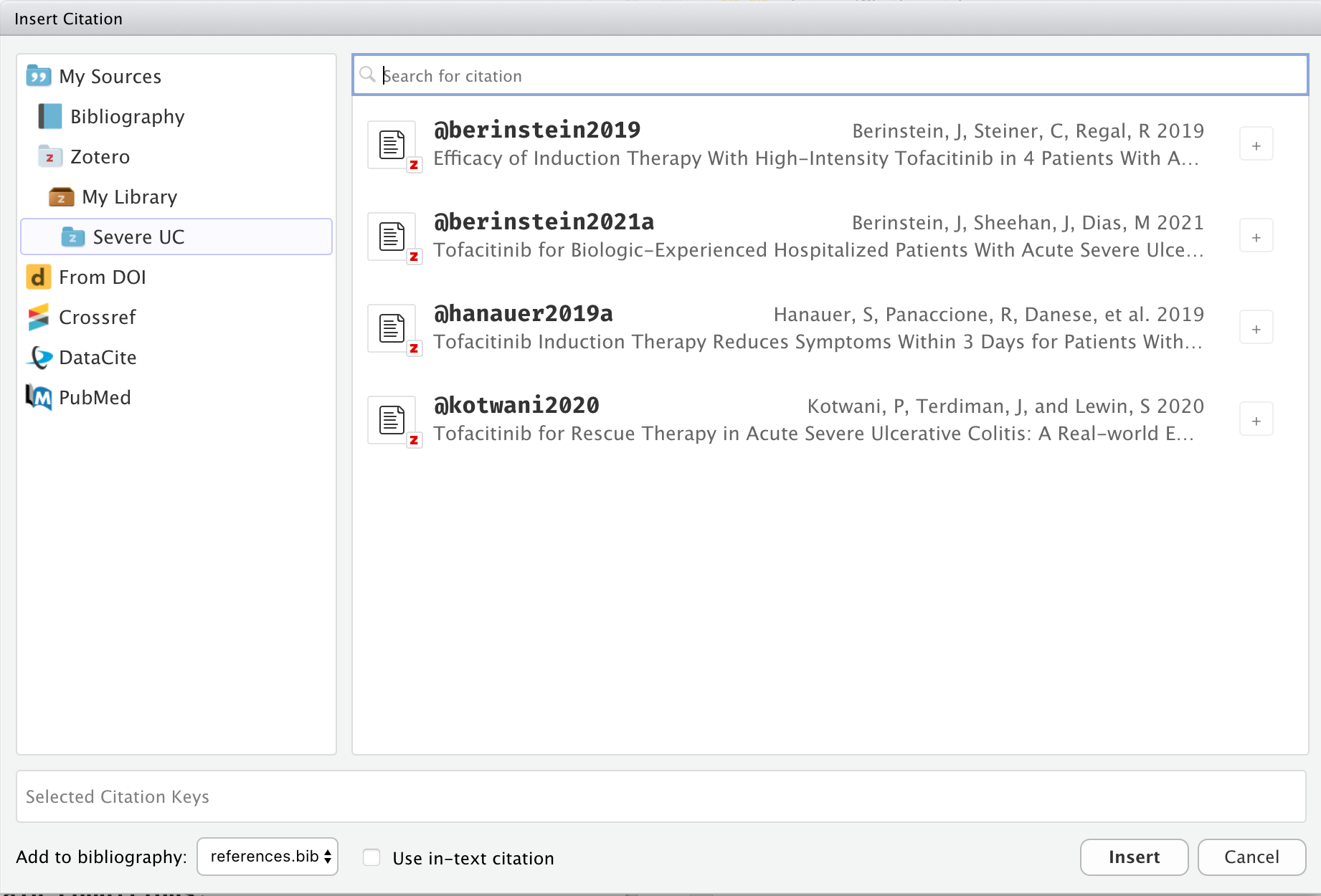Click the berinstein2019 document thumbnail icon
Viewport: 1321px width, 896px height.
(393, 146)
